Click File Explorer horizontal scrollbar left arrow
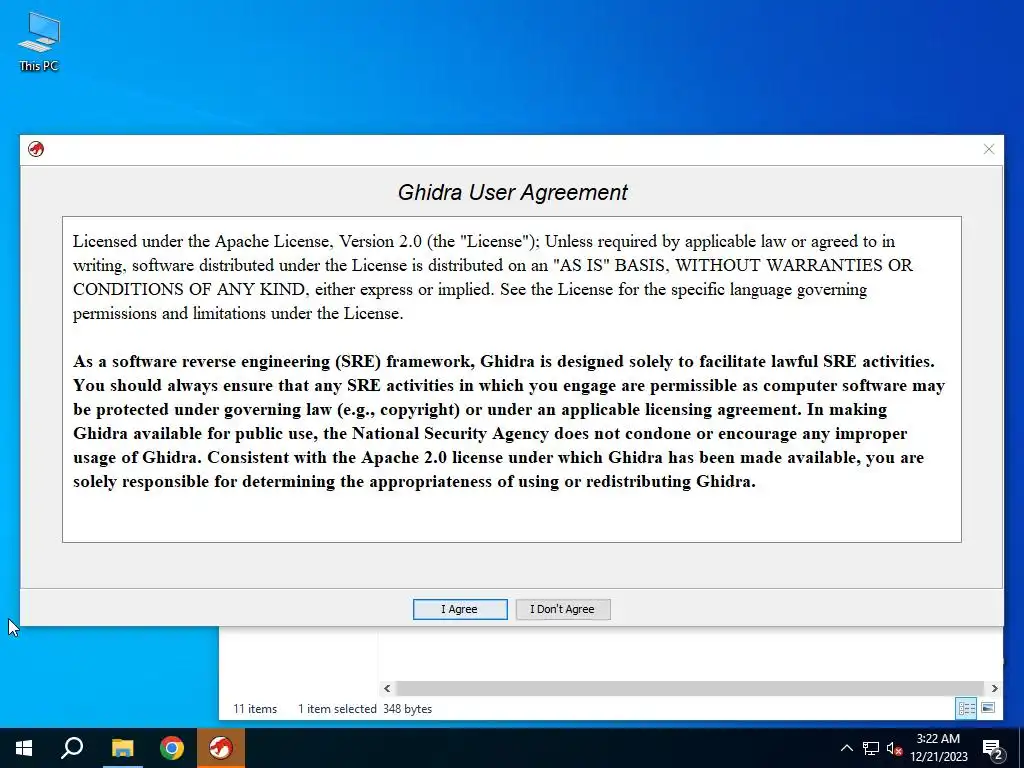The height and width of the screenshot is (768, 1024). [x=387, y=688]
